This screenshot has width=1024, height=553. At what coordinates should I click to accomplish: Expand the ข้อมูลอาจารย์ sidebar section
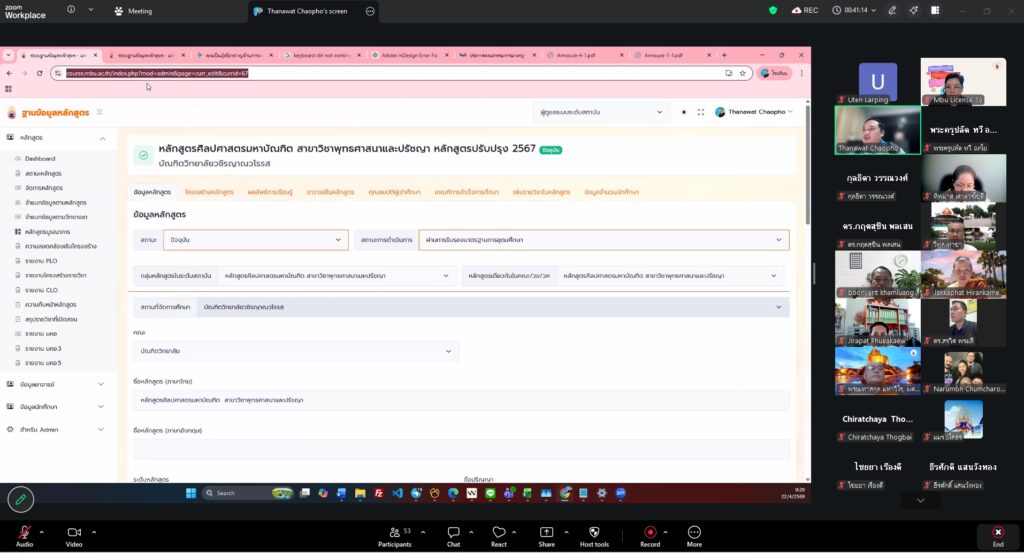60,384
